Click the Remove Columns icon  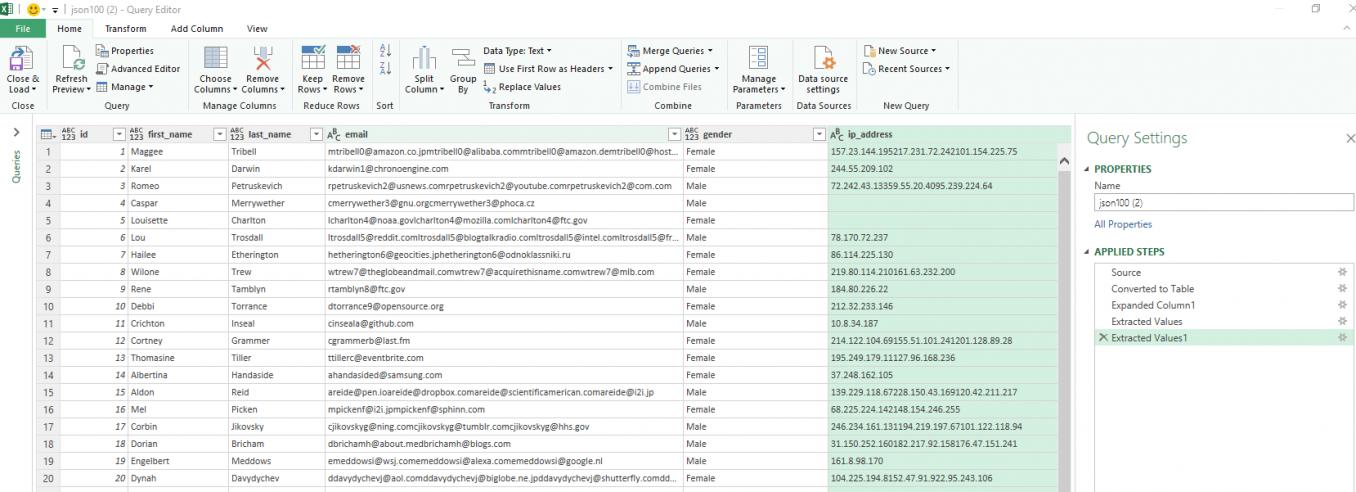262,60
